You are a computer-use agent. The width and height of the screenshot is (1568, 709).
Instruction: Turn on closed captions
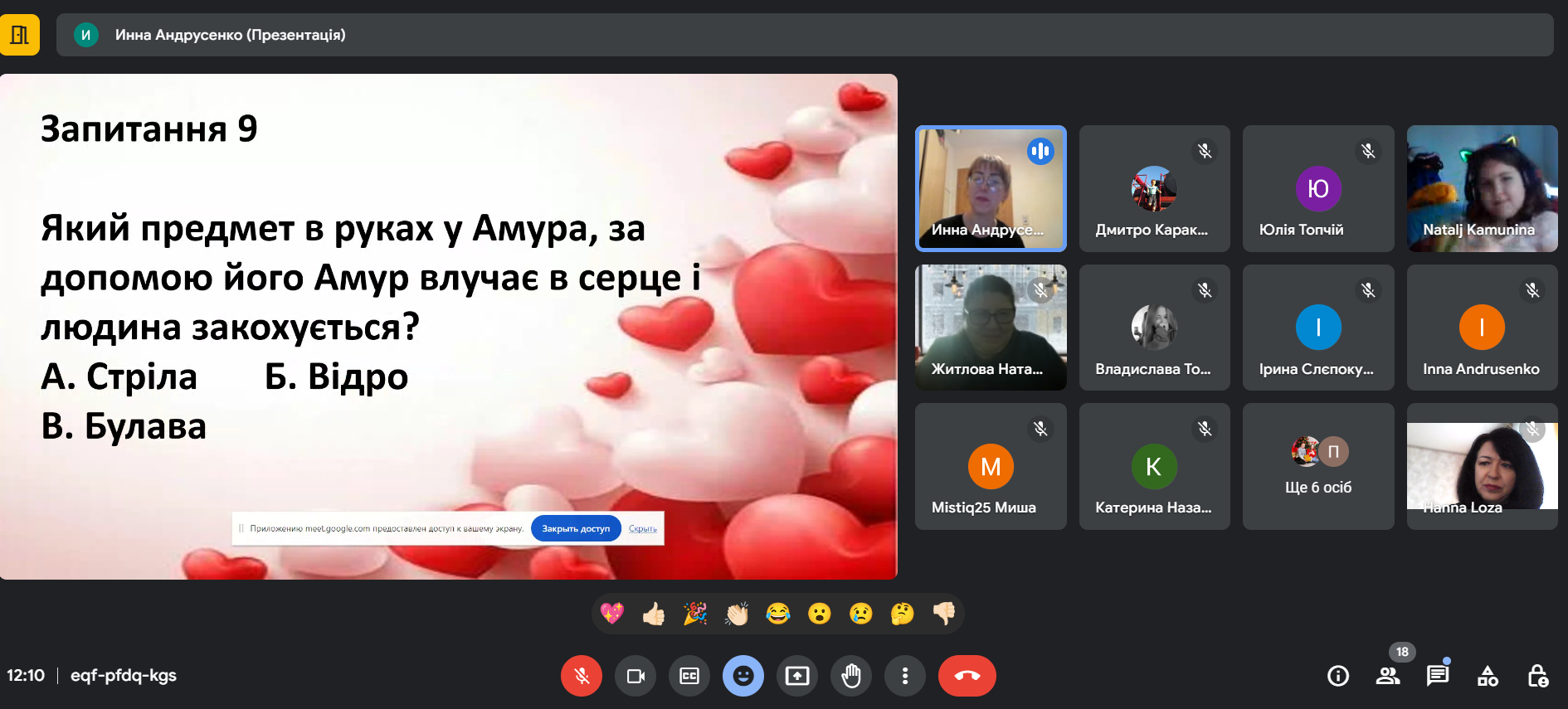point(689,676)
